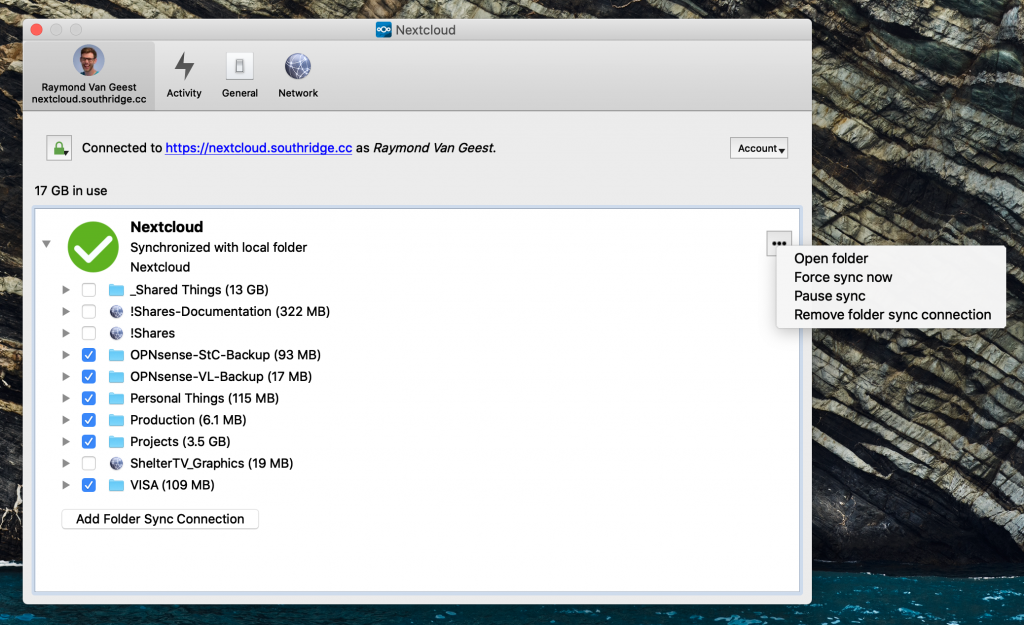Click the green synchronized checkmark icon

(x=93, y=246)
